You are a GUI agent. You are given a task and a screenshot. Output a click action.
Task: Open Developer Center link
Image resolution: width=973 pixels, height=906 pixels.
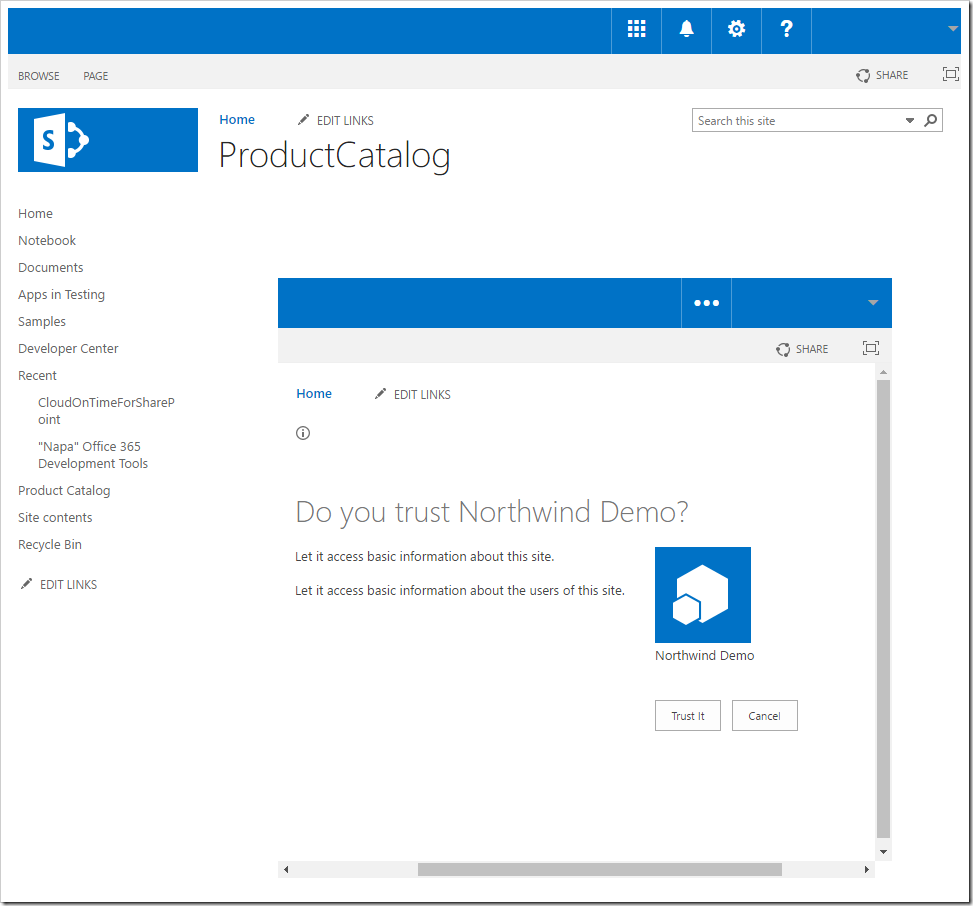coord(68,349)
